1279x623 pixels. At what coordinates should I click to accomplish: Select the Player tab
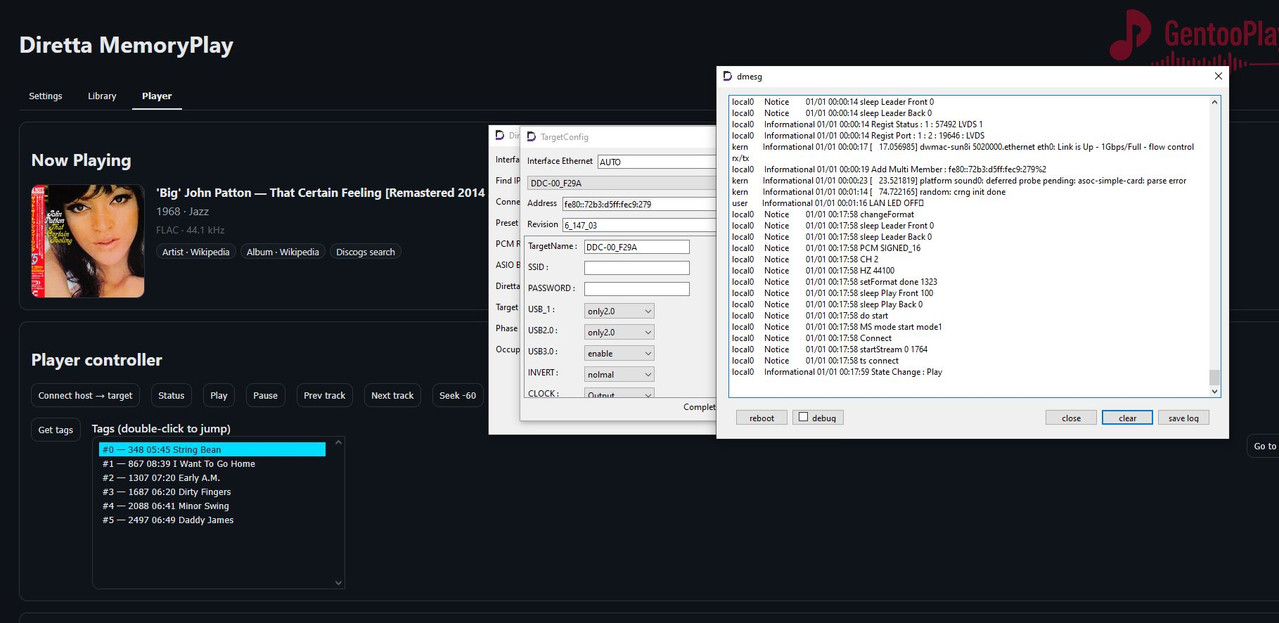pyautogui.click(x=156, y=96)
